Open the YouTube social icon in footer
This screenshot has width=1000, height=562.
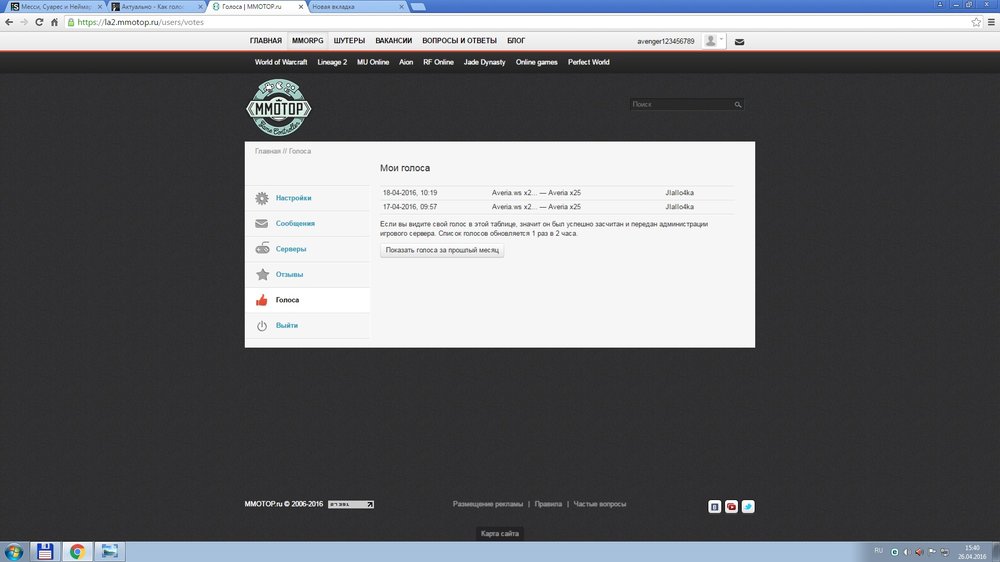(x=731, y=507)
